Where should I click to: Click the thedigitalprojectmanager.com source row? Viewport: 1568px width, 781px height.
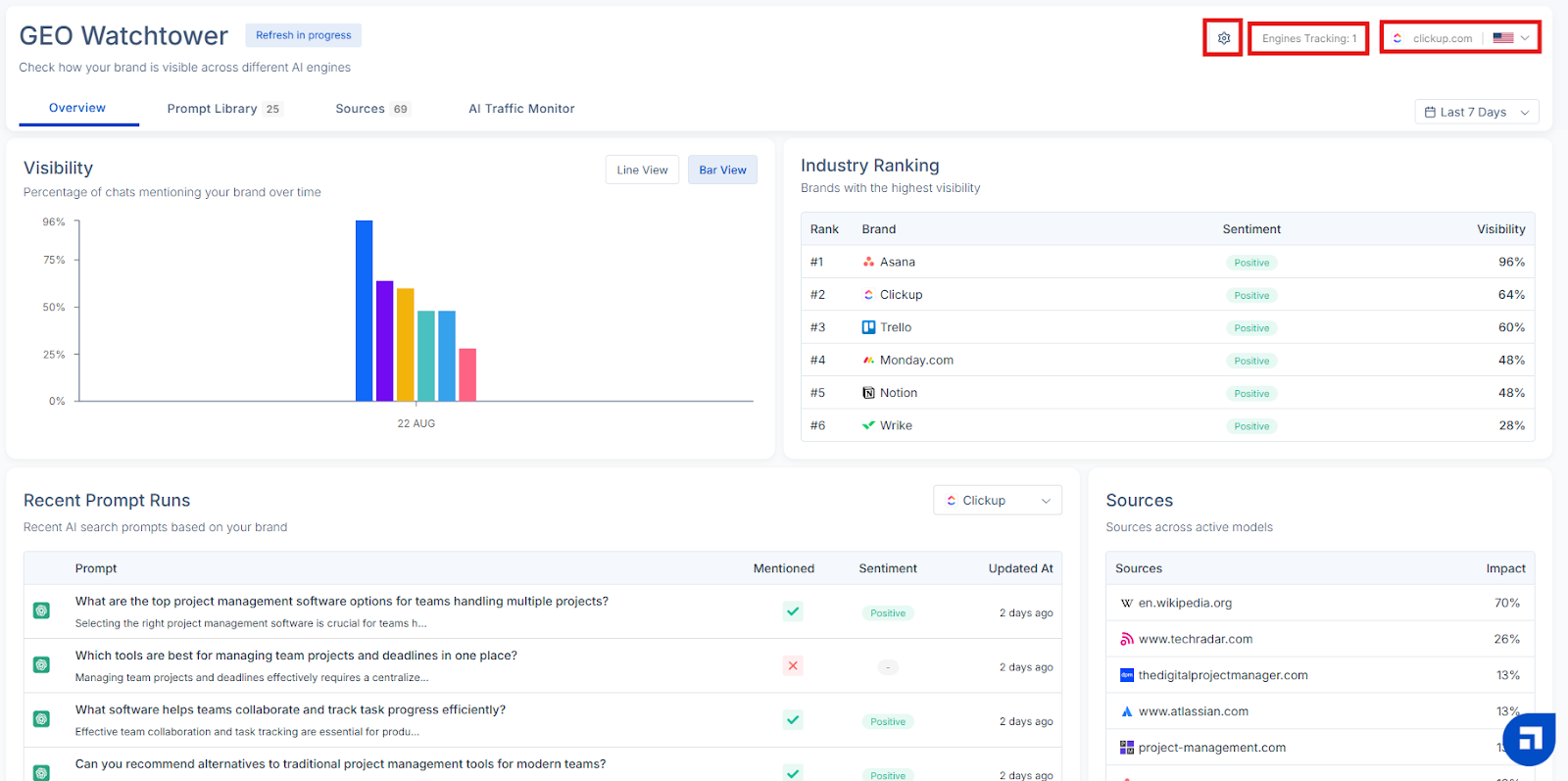(x=1320, y=675)
